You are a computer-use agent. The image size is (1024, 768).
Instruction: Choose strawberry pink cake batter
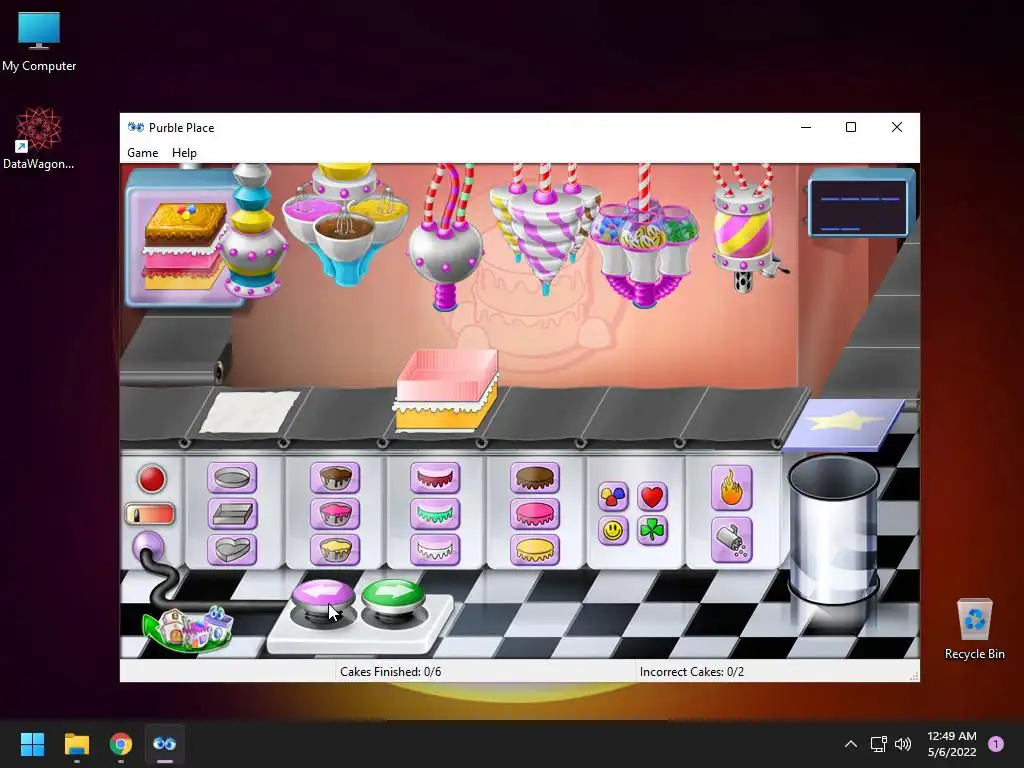[335, 514]
